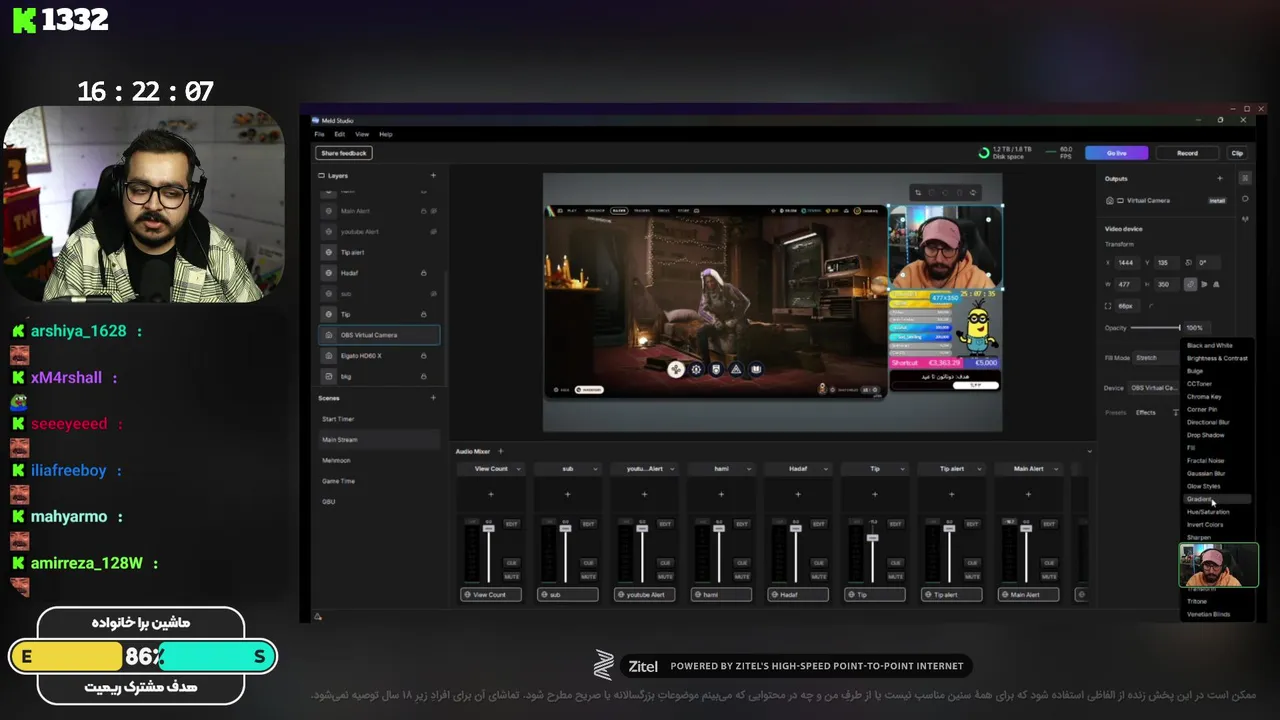The height and width of the screenshot is (720, 1280).
Task: Switch to the Effects tab
Action: [x=1146, y=412]
